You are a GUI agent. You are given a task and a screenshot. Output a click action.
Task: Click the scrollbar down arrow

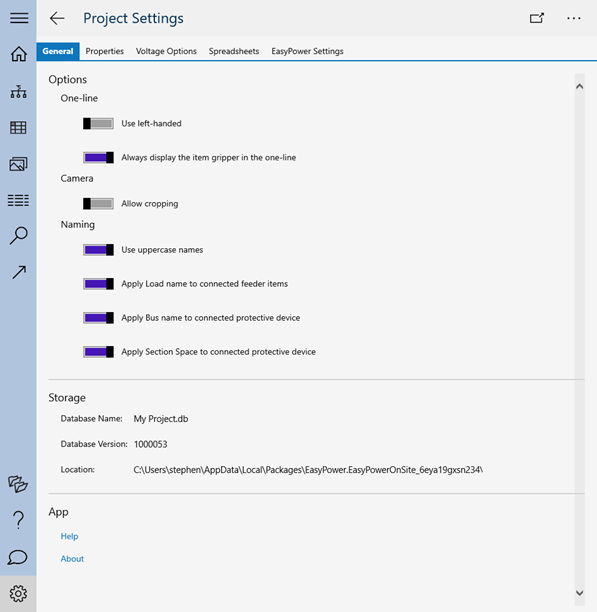(580, 593)
